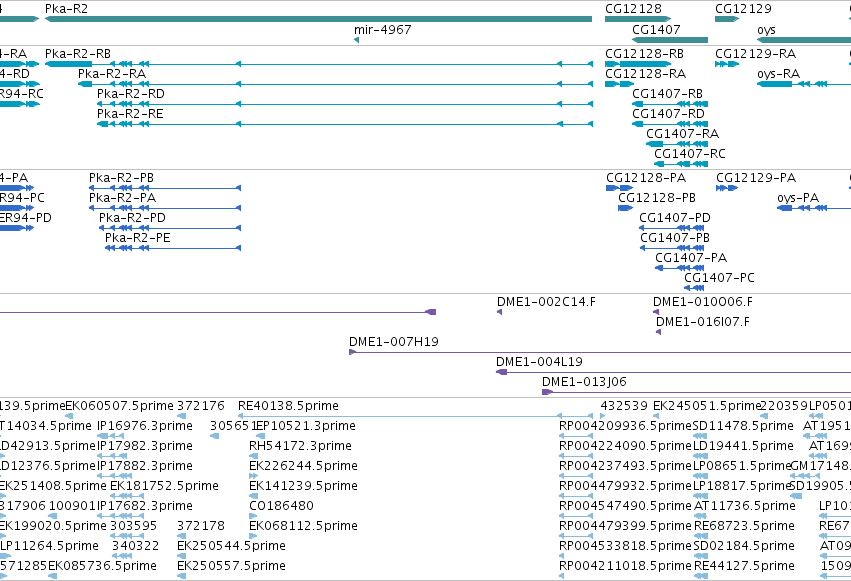This screenshot has width=851, height=581.
Task: Click protein Pka-R2-PA label
Action: click(122, 198)
